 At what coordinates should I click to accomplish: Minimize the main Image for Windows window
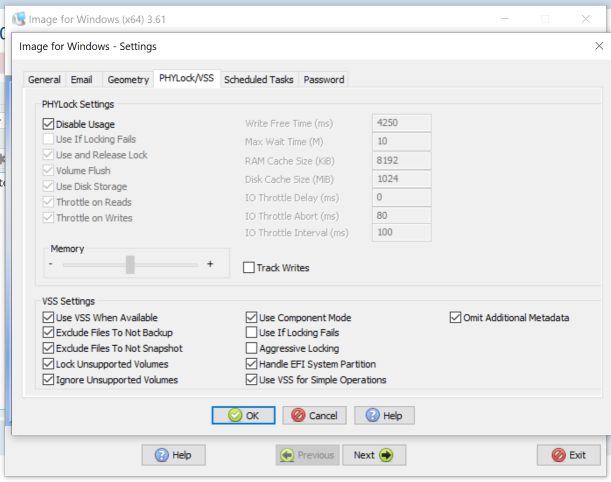(505, 19)
